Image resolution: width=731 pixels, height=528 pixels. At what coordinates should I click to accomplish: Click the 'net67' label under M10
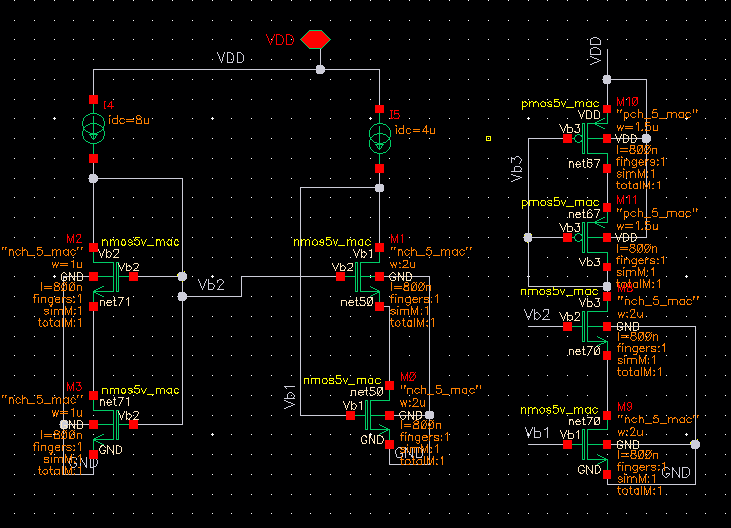(x=584, y=164)
